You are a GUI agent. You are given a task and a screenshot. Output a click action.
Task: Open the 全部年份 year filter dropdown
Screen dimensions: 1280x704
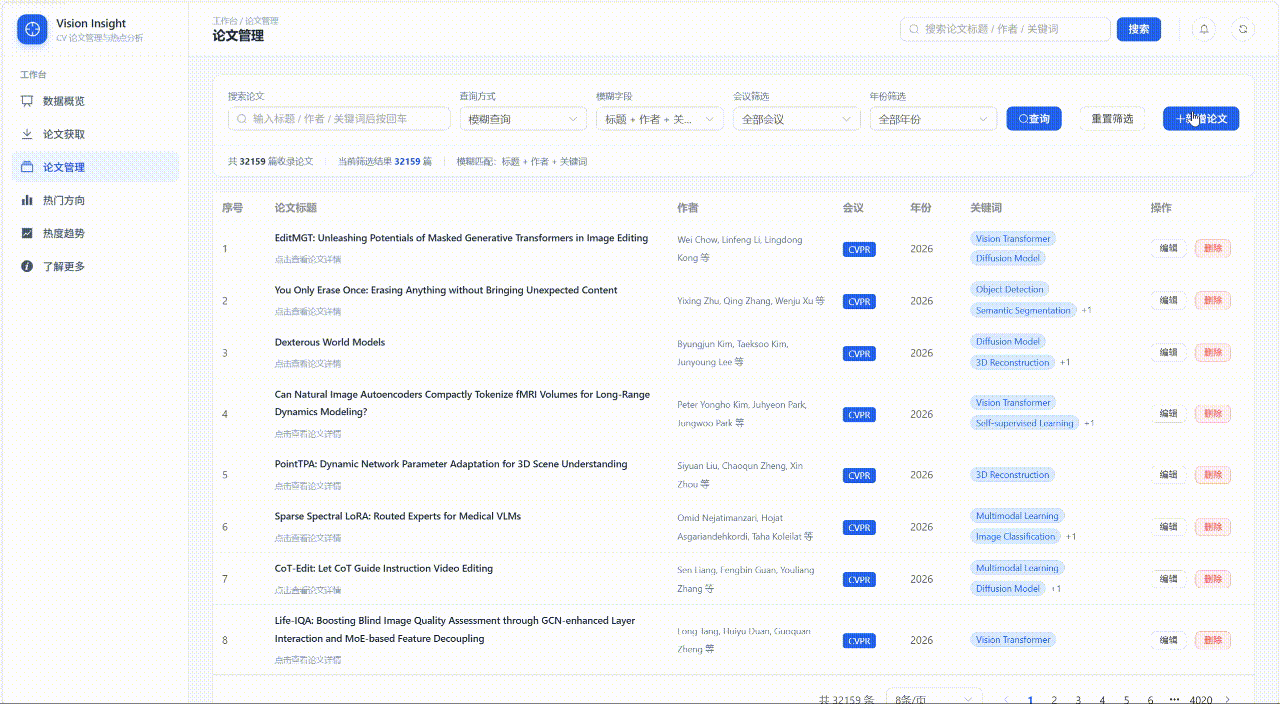(x=934, y=119)
